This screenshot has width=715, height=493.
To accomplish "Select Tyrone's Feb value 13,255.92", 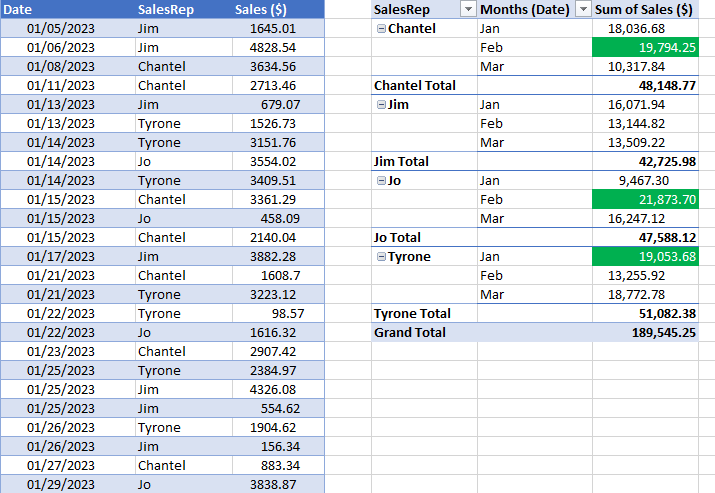I will tap(645, 275).
